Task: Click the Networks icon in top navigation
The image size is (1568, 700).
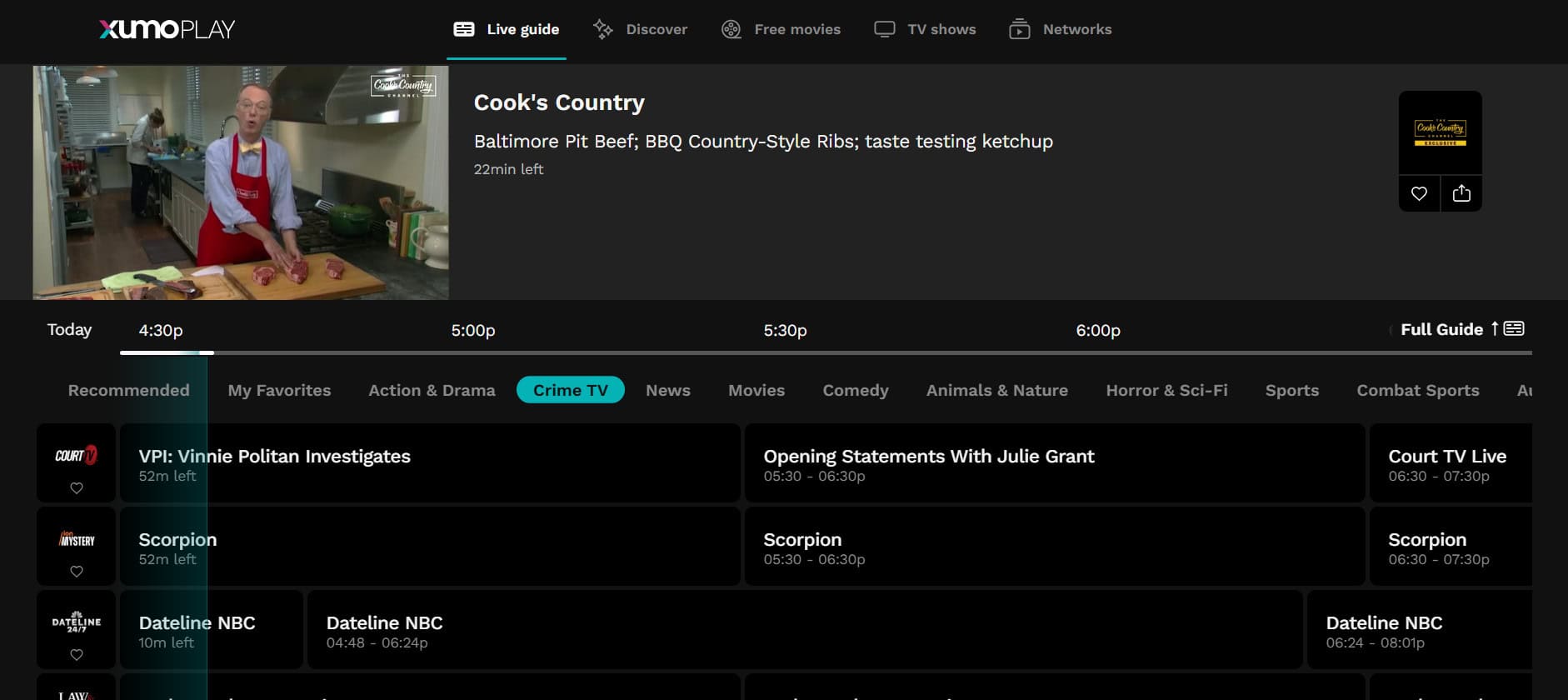Action: coord(1019,29)
